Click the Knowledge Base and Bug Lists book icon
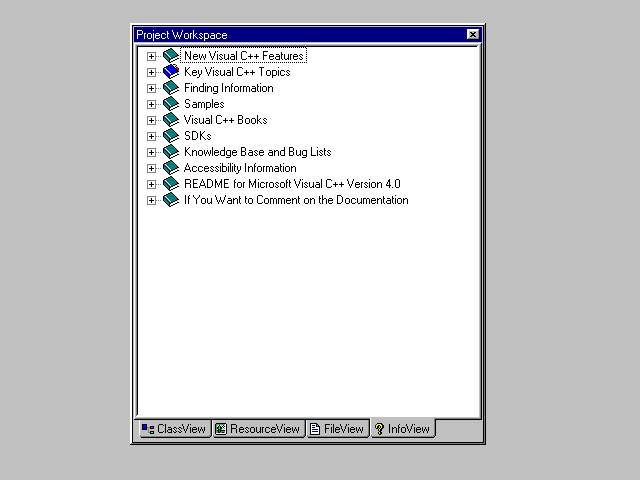 [170, 152]
